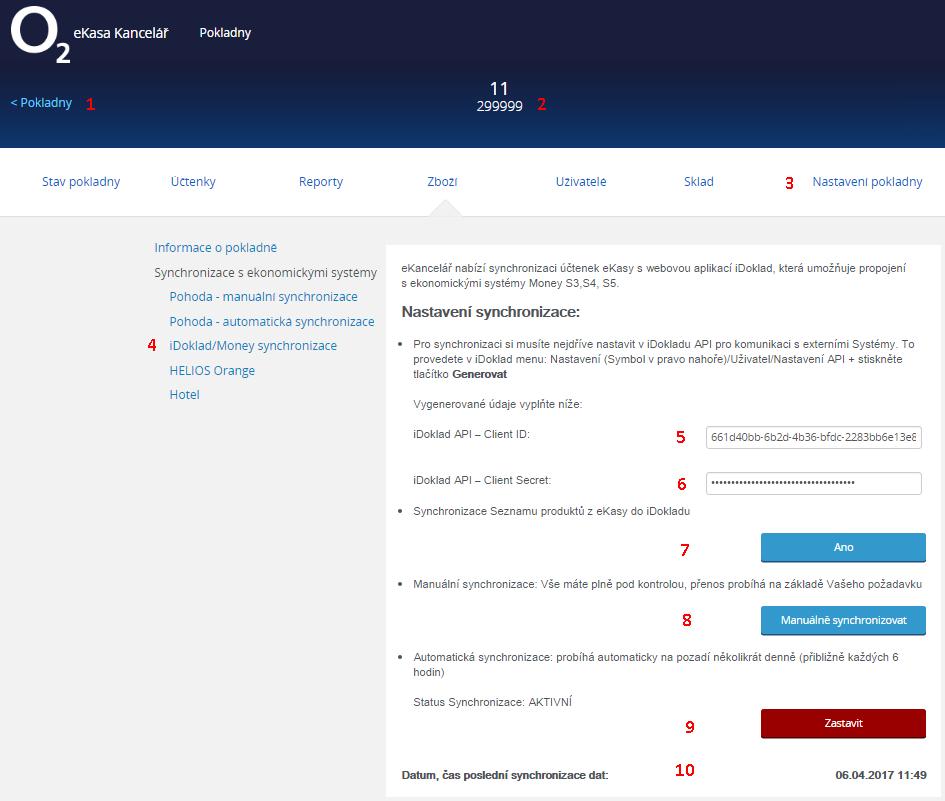Click the O2 logo
This screenshot has height=801, width=945.
tap(40, 35)
